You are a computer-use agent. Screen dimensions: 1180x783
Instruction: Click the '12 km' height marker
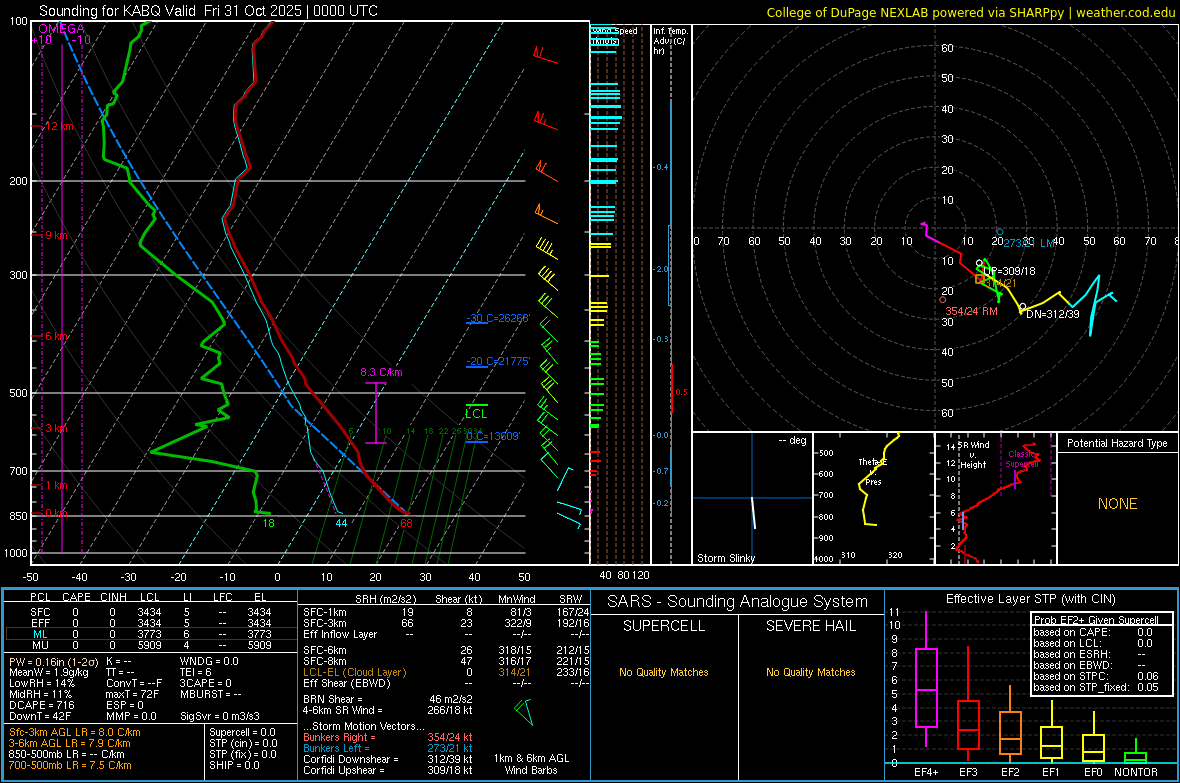[x=59, y=126]
